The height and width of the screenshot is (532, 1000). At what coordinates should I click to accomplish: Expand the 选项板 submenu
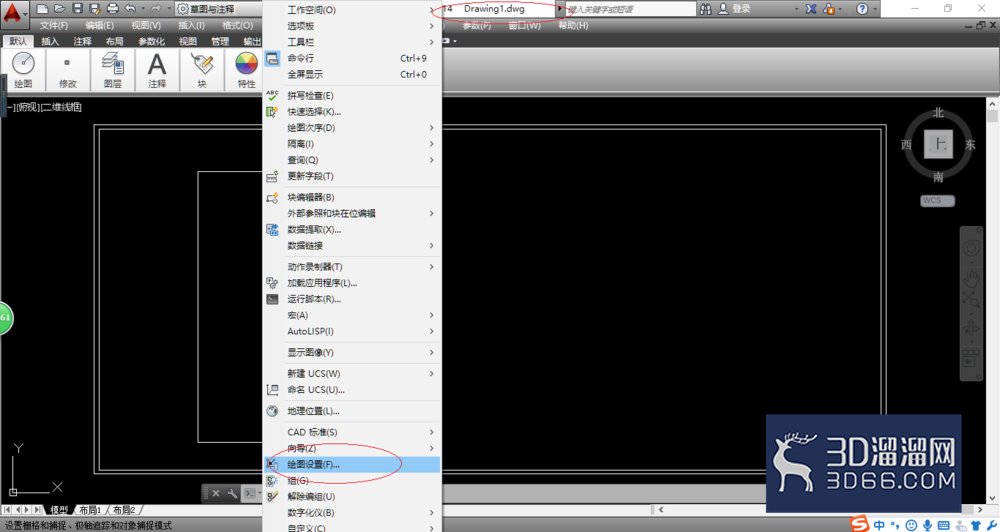[x=352, y=26]
